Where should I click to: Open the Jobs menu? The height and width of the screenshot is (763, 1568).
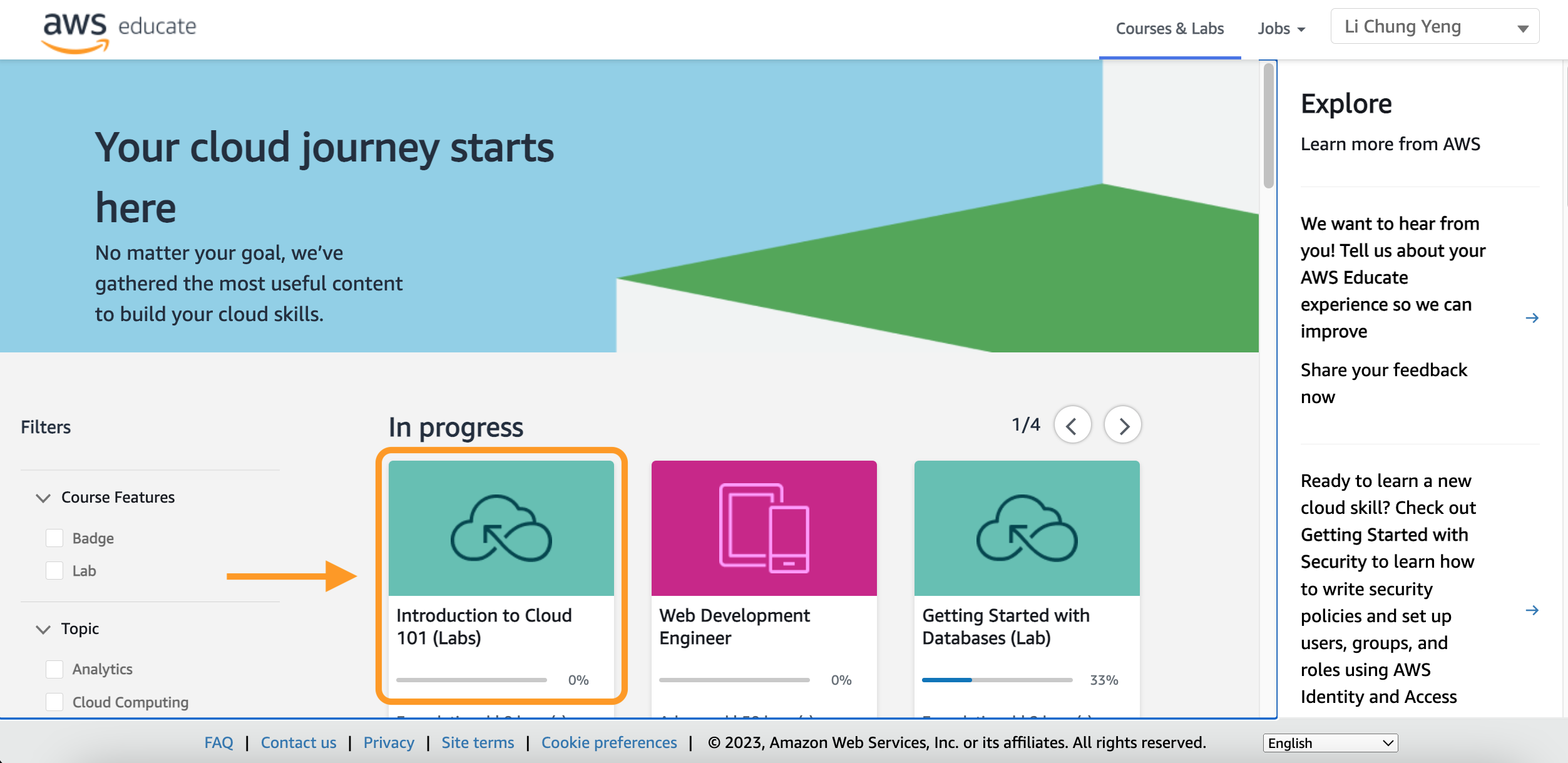(x=1281, y=29)
